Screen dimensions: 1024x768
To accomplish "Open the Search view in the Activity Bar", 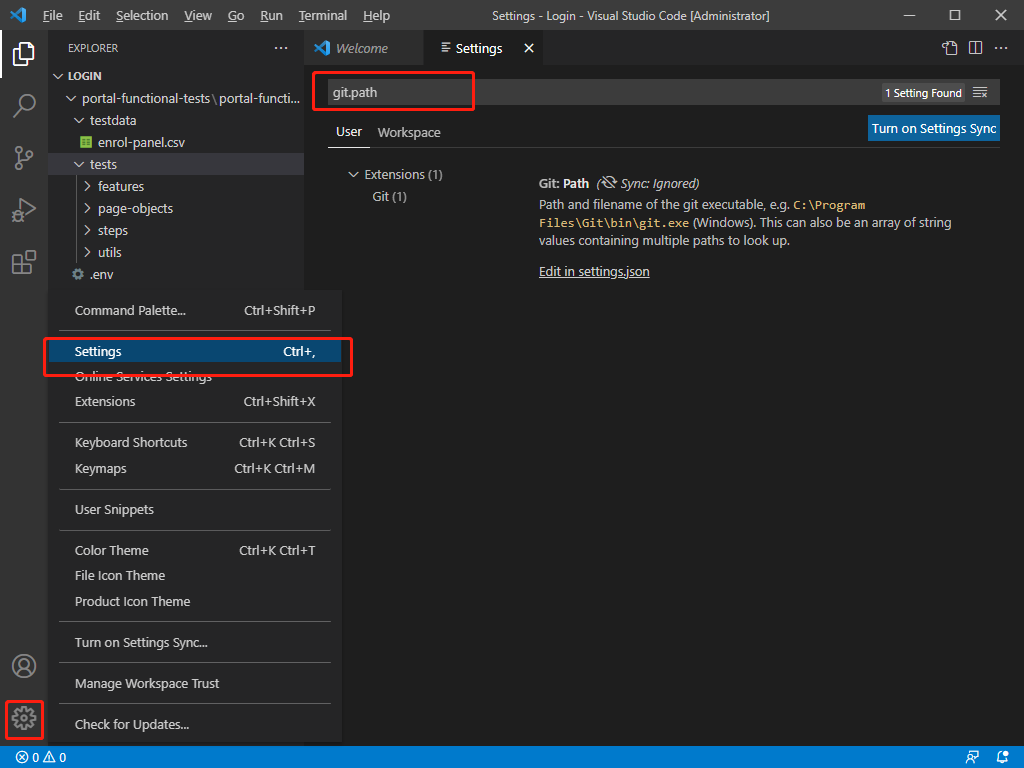I will [x=23, y=106].
